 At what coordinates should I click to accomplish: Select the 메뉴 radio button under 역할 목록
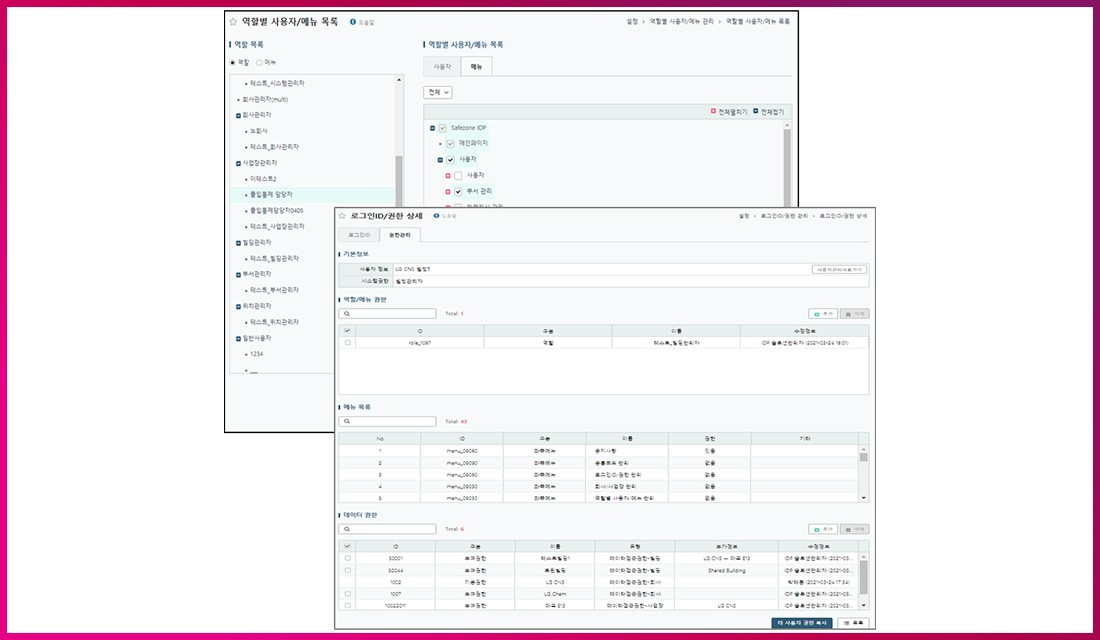click(x=259, y=62)
